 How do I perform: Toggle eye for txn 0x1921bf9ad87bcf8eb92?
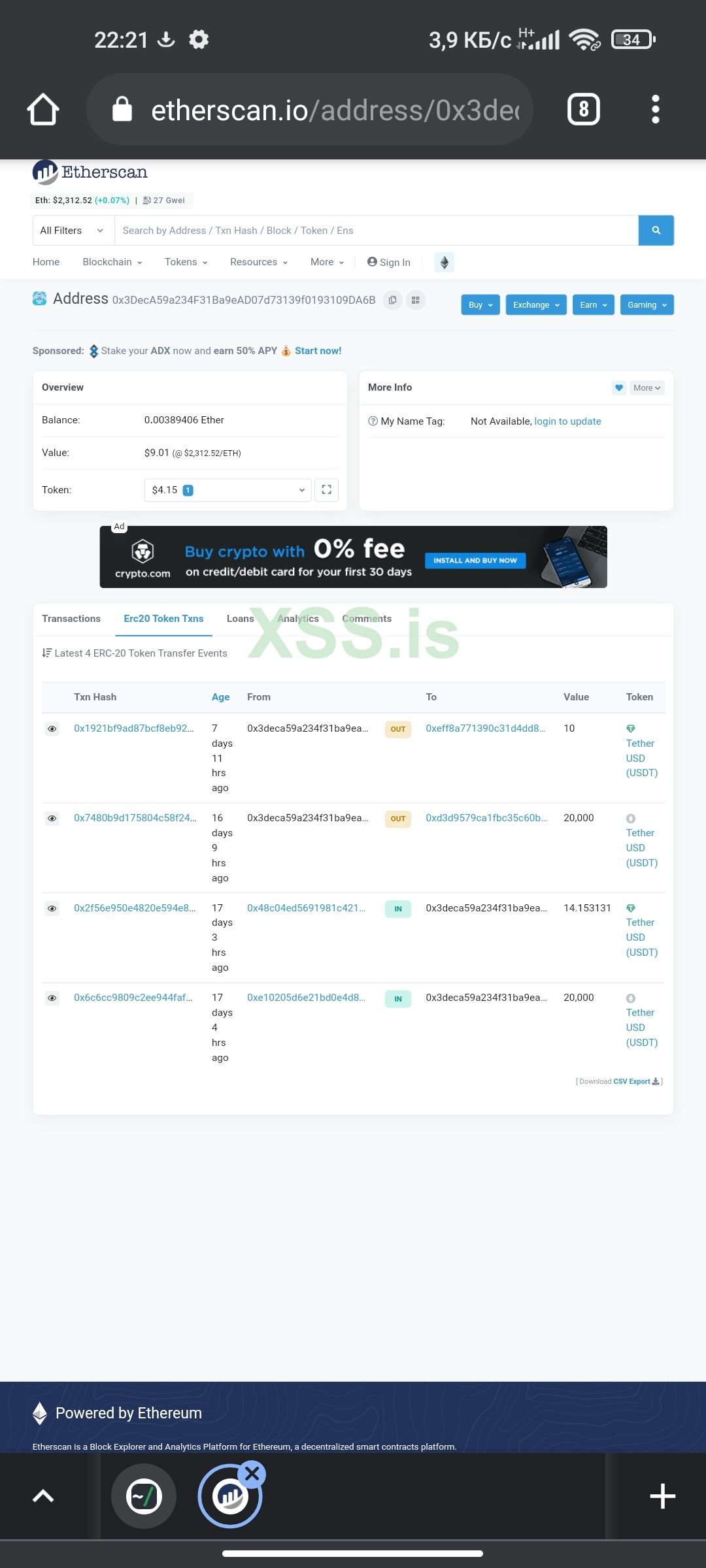52,728
